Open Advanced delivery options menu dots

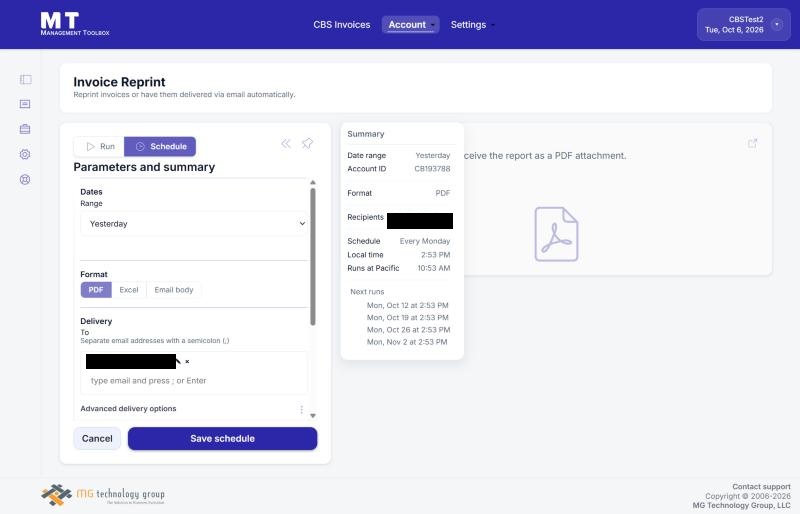click(x=302, y=409)
